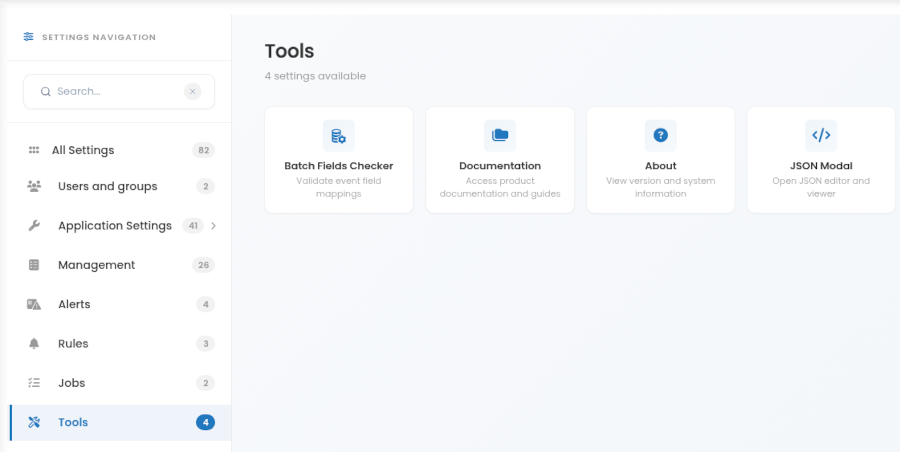Click the 2 badge beside Users and groups

click(x=205, y=186)
